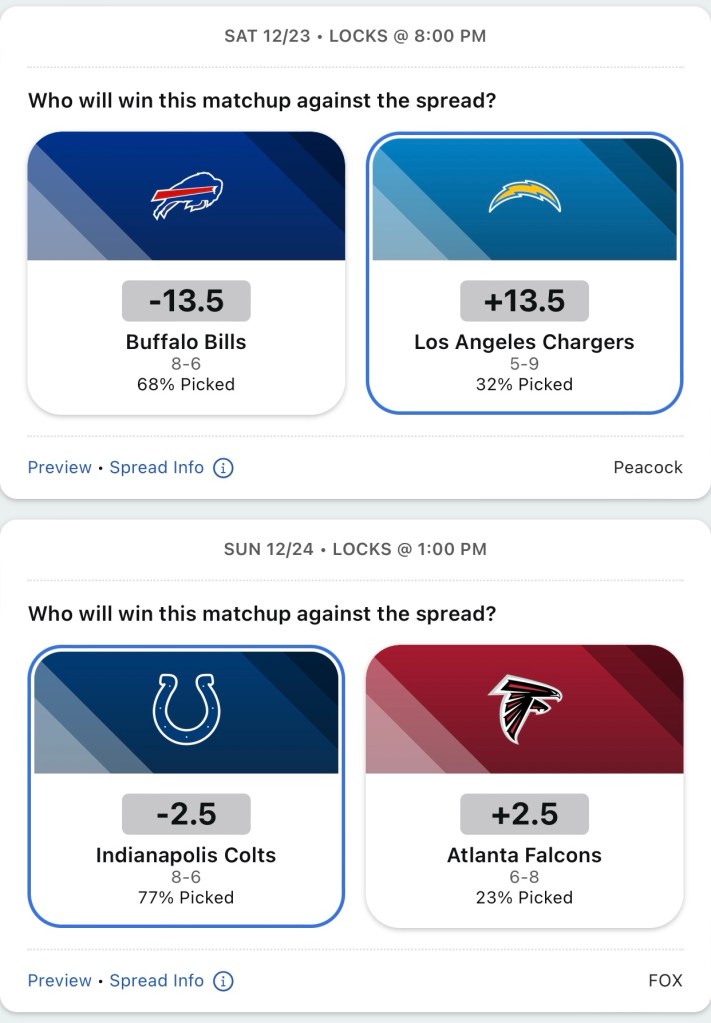The width and height of the screenshot is (711, 1023).
Task: Pick Buffalo Bills against the spread
Action: pos(186,342)
